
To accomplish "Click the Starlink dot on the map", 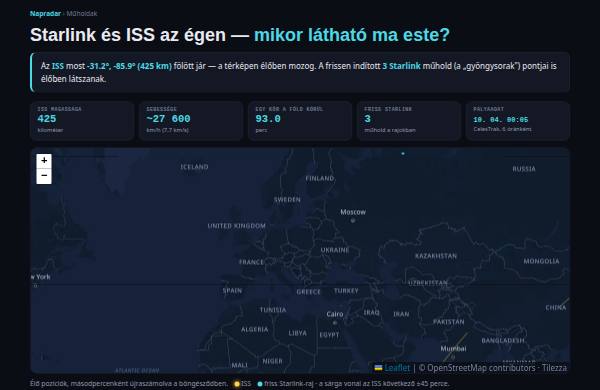I will click(x=403, y=153).
